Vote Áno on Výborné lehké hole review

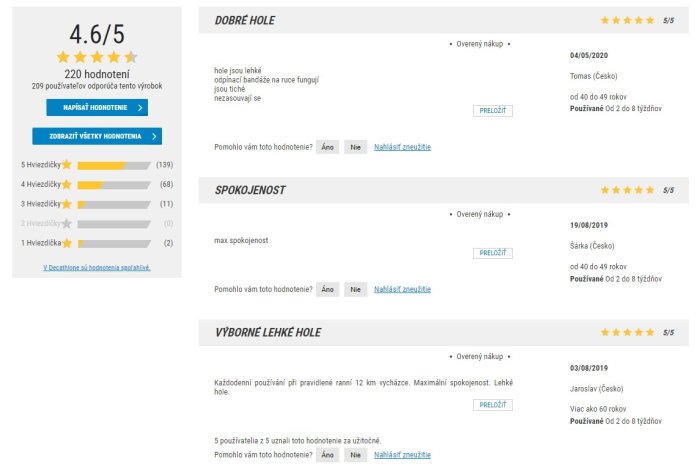(328, 455)
